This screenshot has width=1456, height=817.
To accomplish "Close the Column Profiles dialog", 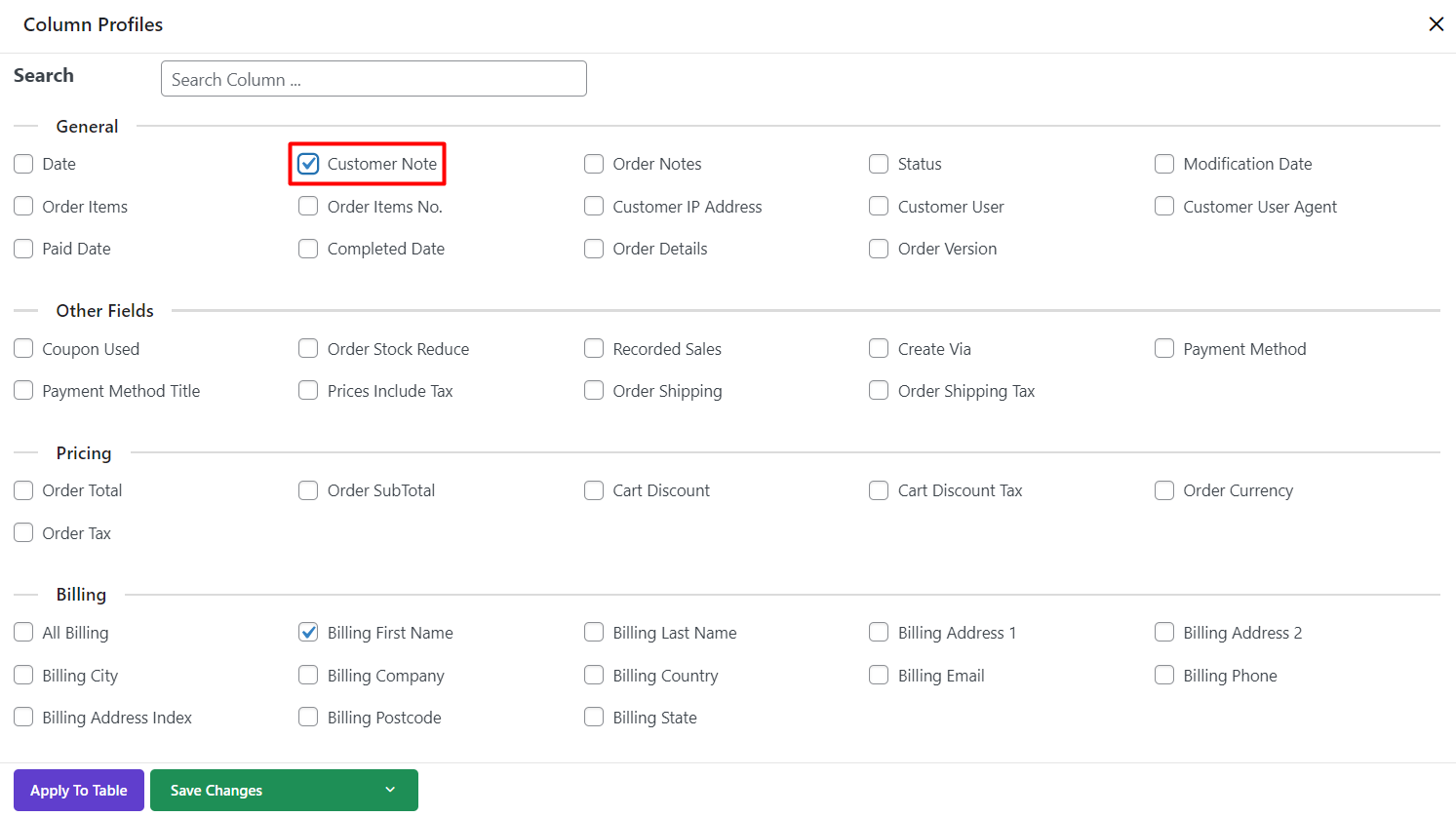I will (1436, 24).
